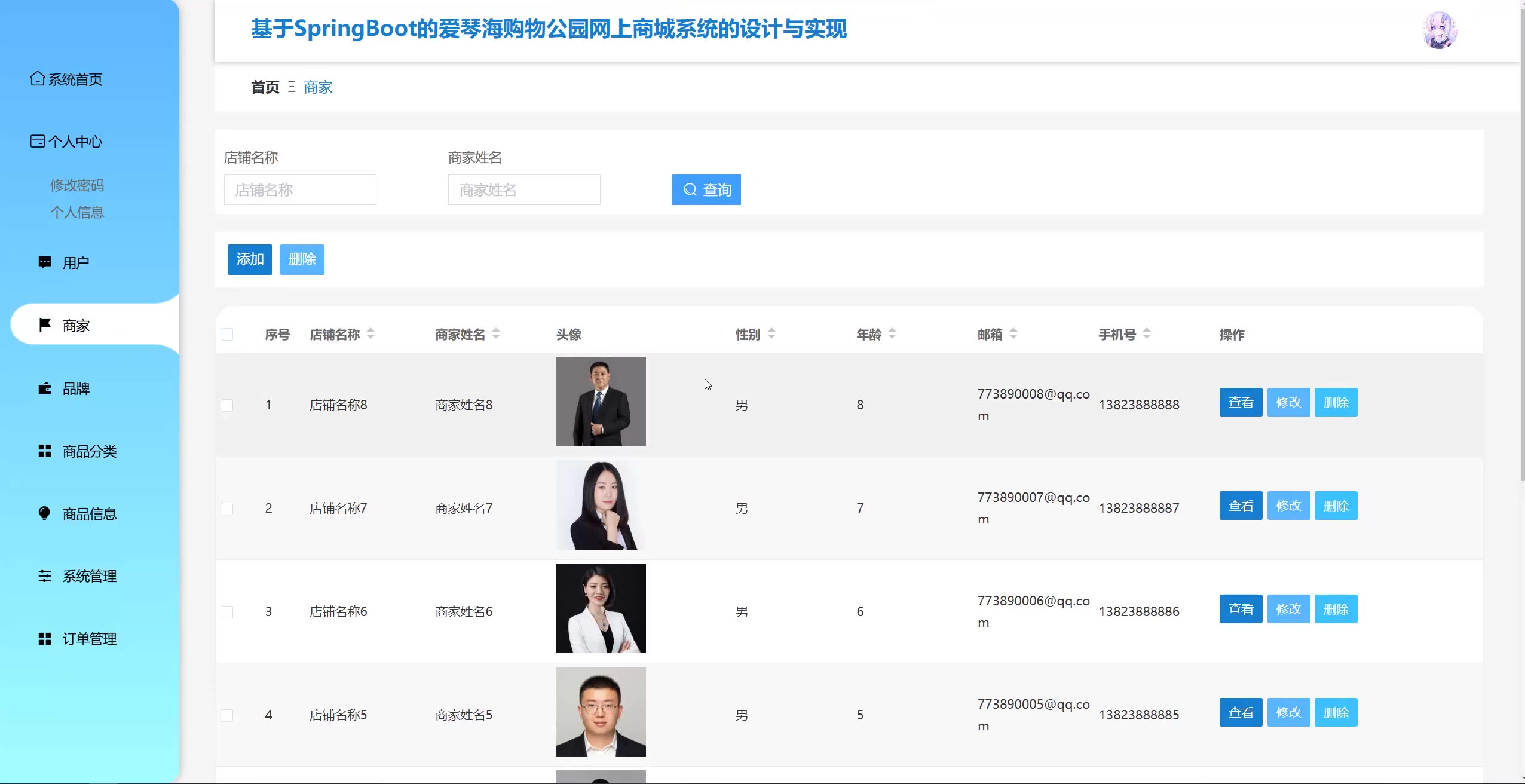Click the sliders icon for 系统管理
1525x784 pixels.
[x=45, y=576]
